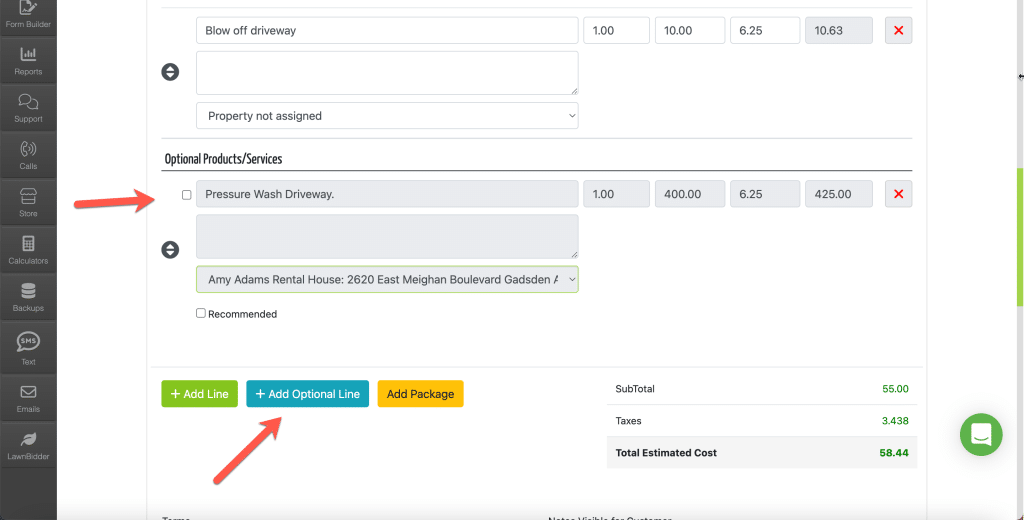Click Total Estimated Cost value 58.44
This screenshot has width=1024, height=520.
tap(894, 453)
